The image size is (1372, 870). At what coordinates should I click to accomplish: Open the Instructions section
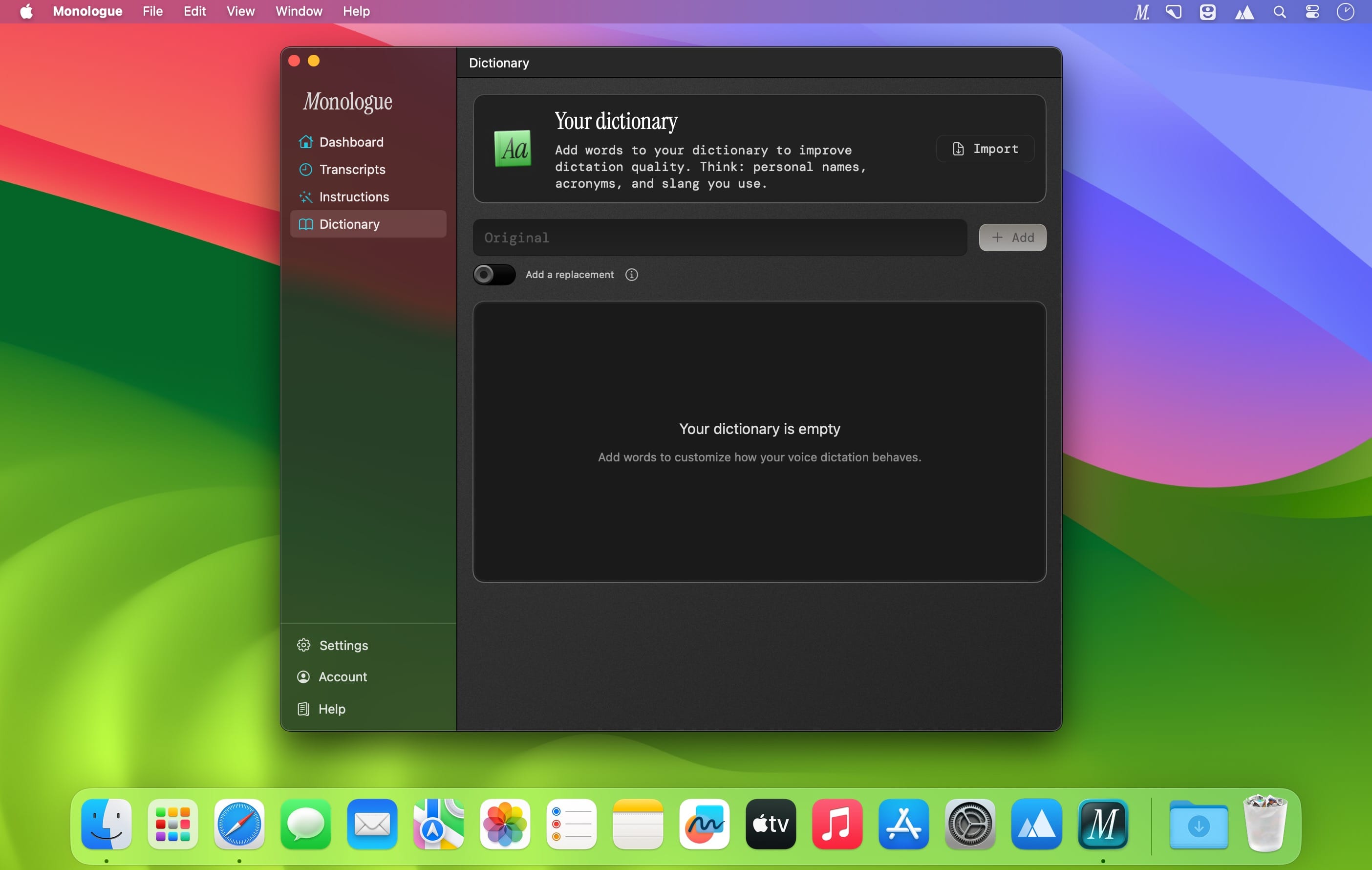pyautogui.click(x=353, y=196)
